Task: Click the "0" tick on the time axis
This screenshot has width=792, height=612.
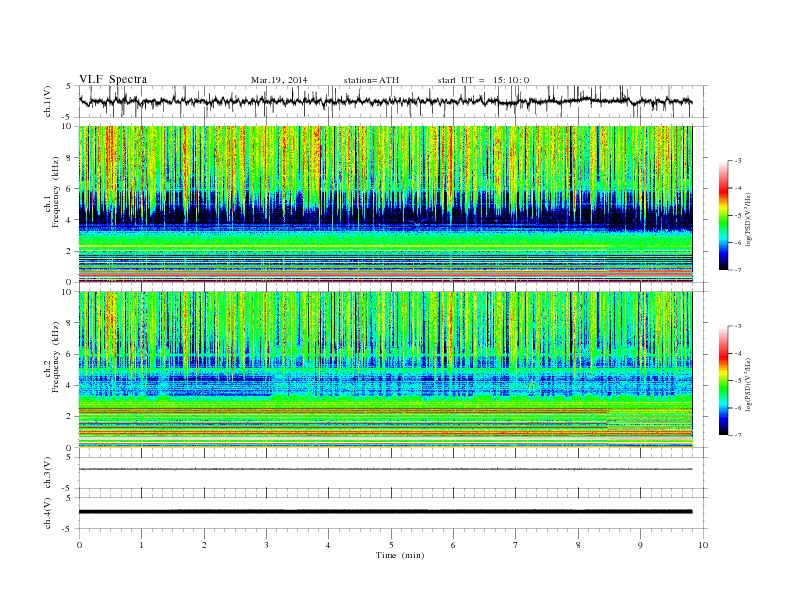Action: coord(79,545)
